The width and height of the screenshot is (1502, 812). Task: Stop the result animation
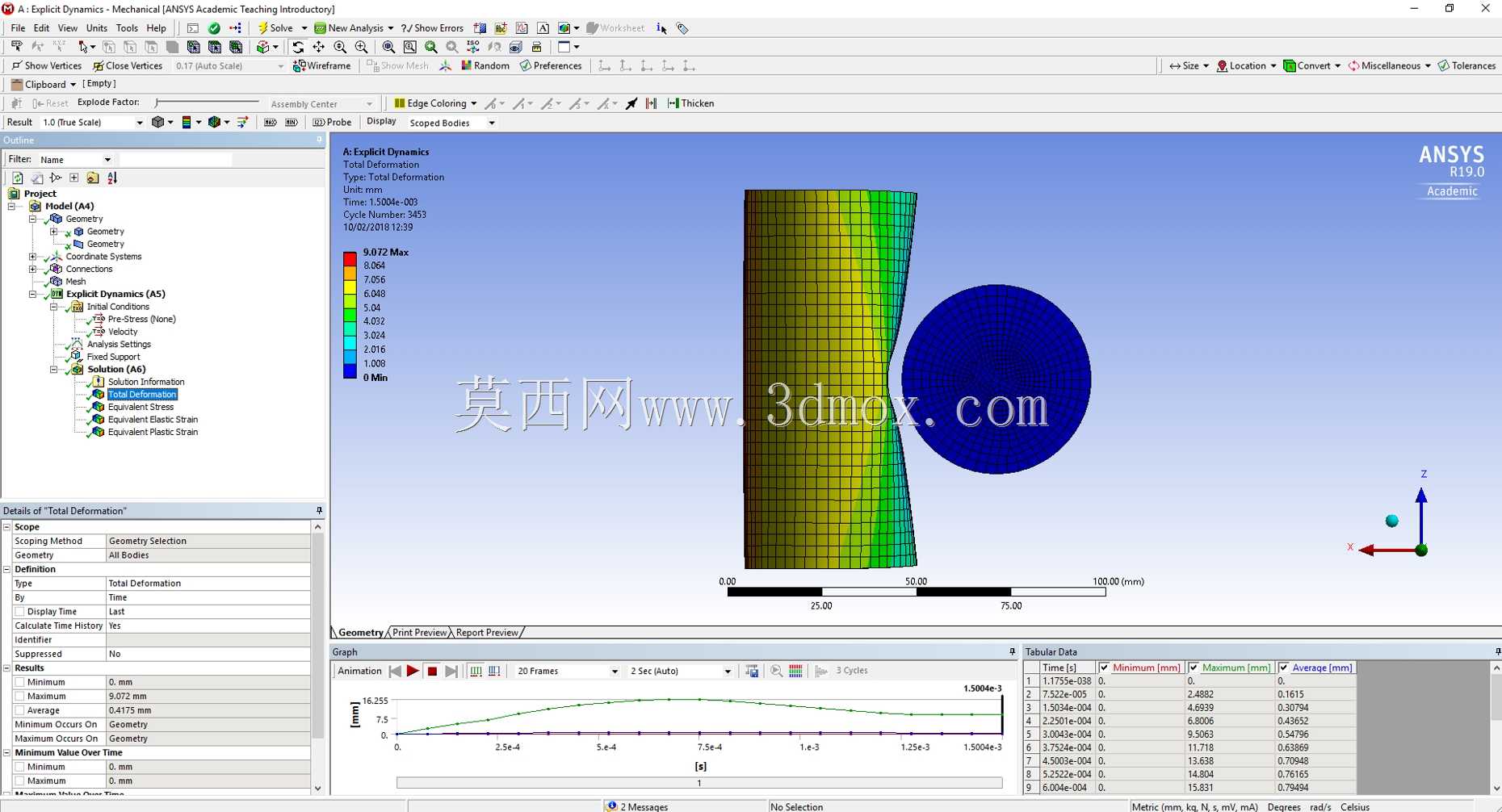(432, 671)
